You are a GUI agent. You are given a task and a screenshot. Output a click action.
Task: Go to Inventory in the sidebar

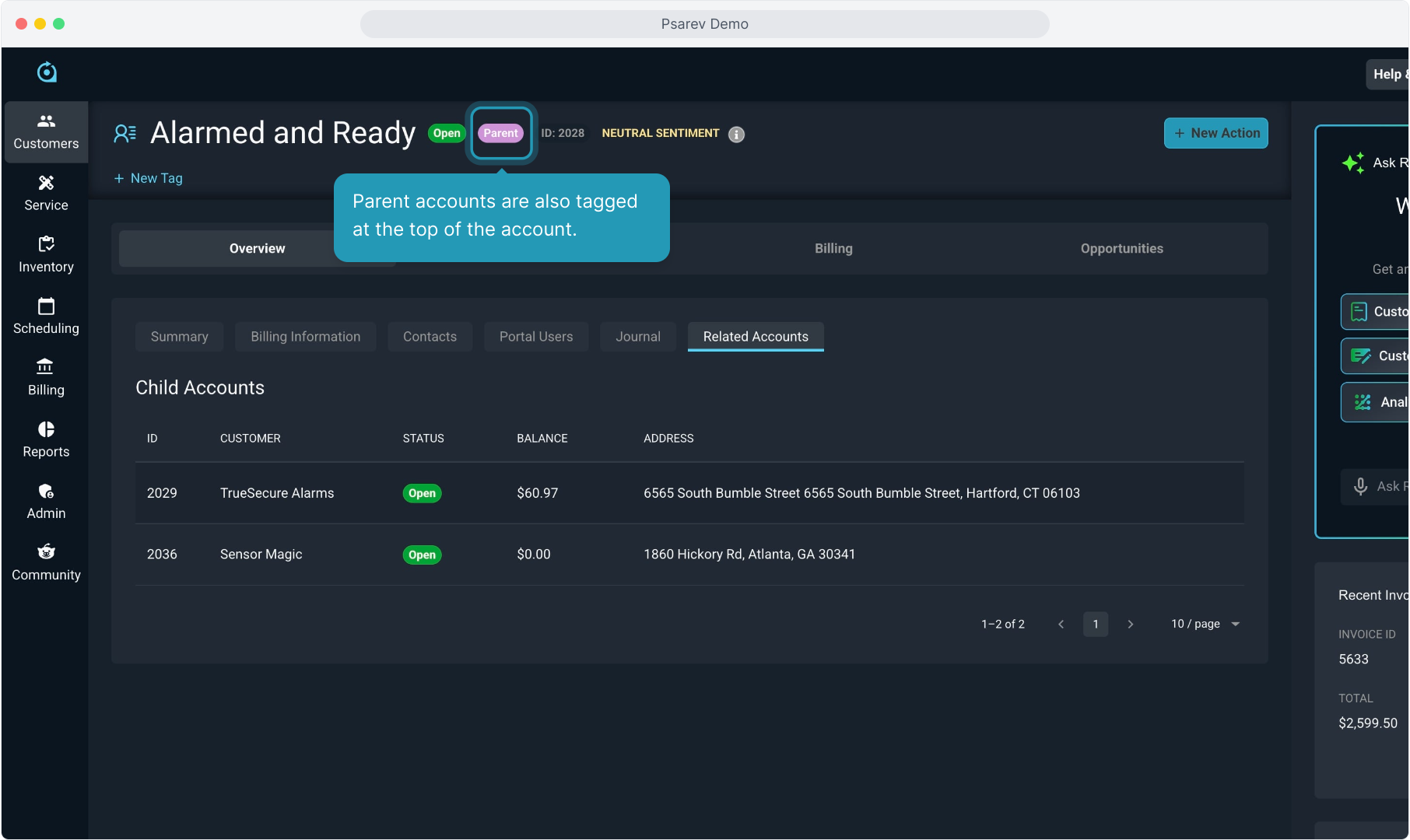click(46, 254)
